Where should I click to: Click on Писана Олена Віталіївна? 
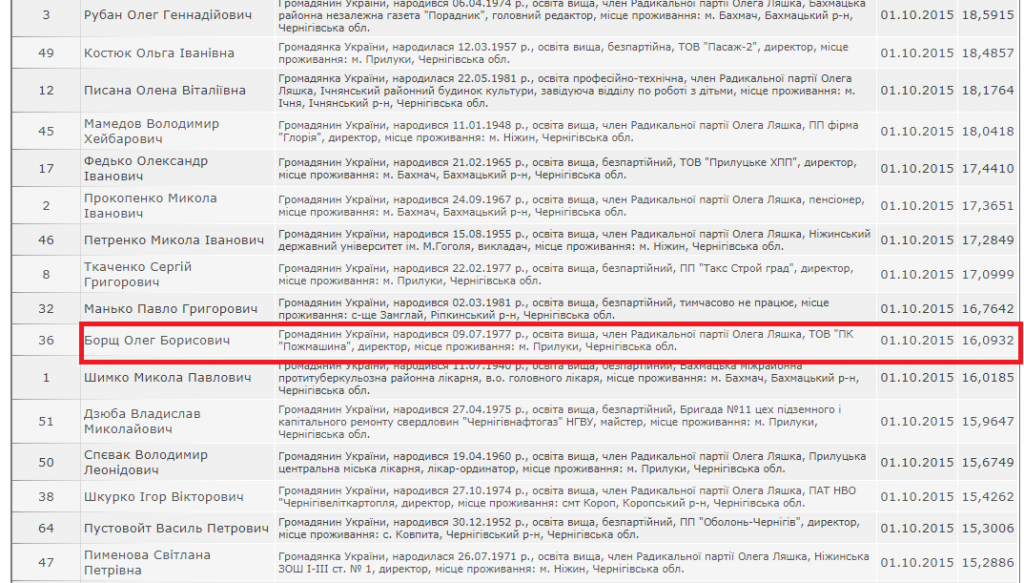pos(165,90)
